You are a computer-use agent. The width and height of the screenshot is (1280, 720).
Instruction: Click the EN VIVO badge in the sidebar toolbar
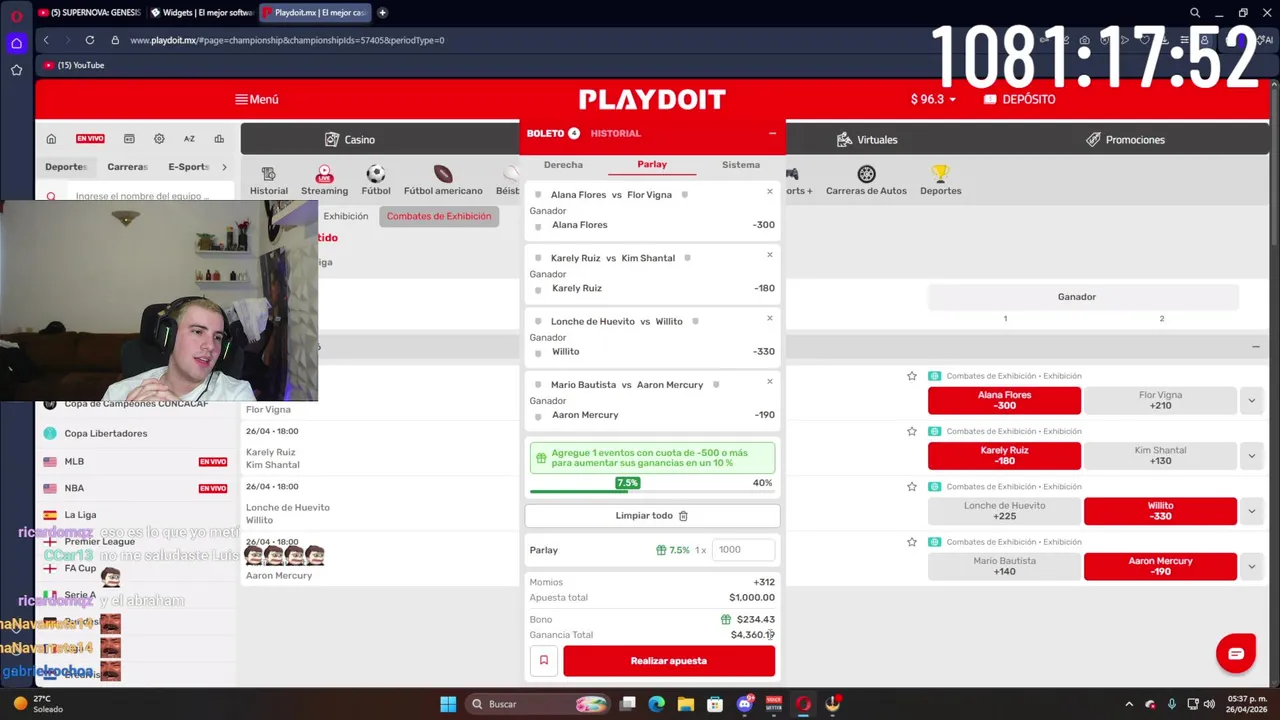pyautogui.click(x=90, y=139)
